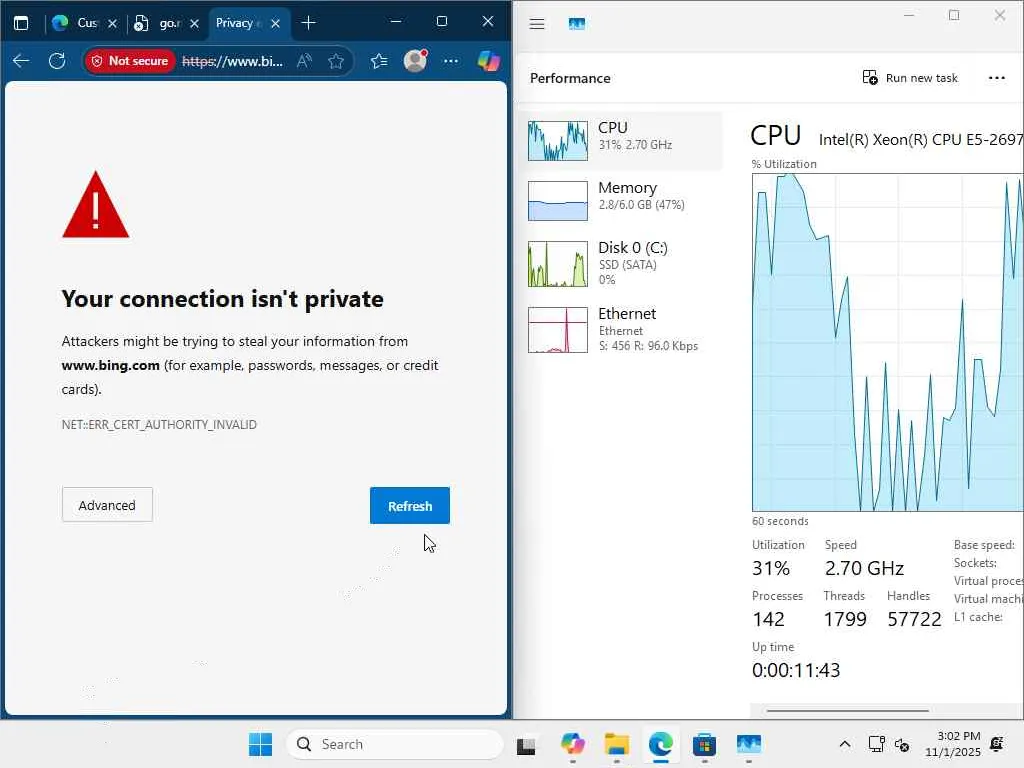Open the Windows Start menu
Image resolution: width=1024 pixels, height=768 pixels.
tap(260, 744)
